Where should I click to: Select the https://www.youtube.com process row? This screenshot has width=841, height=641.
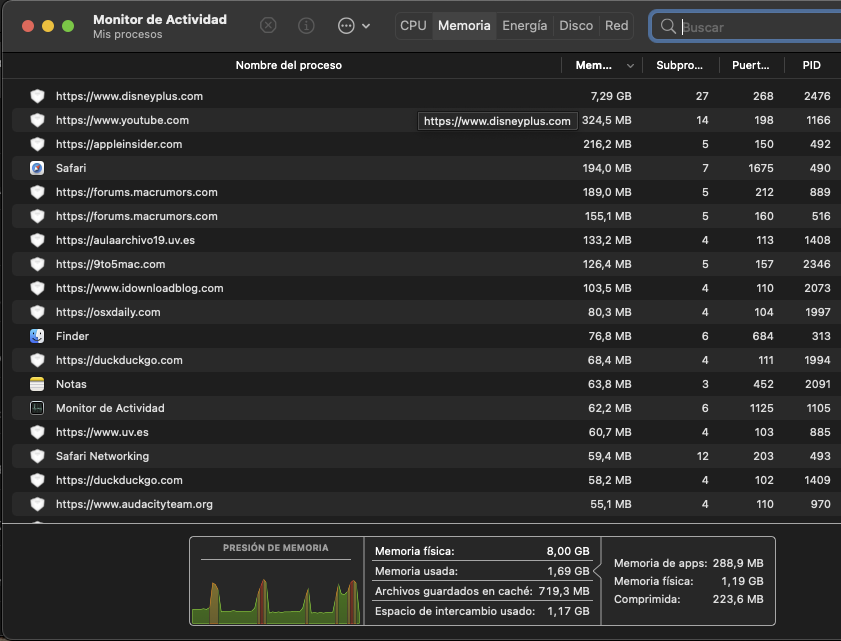[426, 120]
